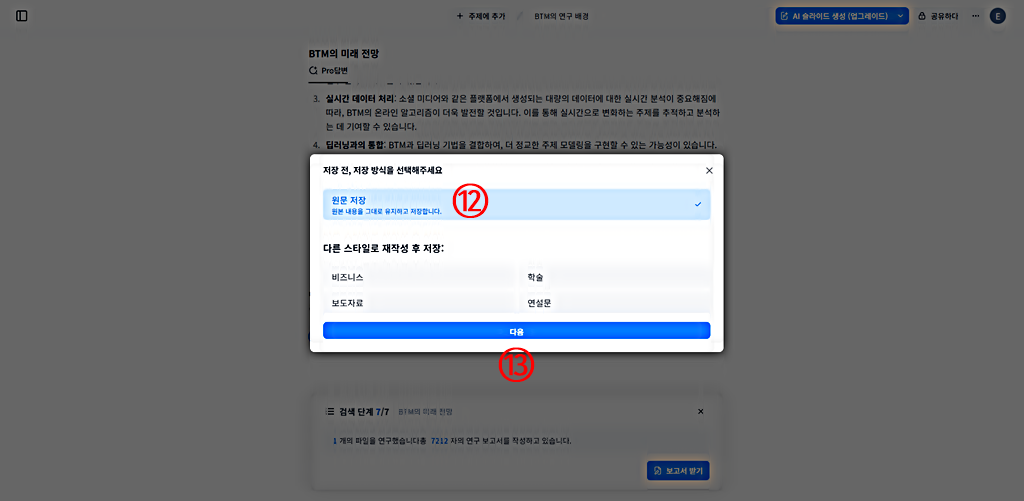
Task: Click the 'BTM의 미래 전망' heading
Action: [x=344, y=53]
